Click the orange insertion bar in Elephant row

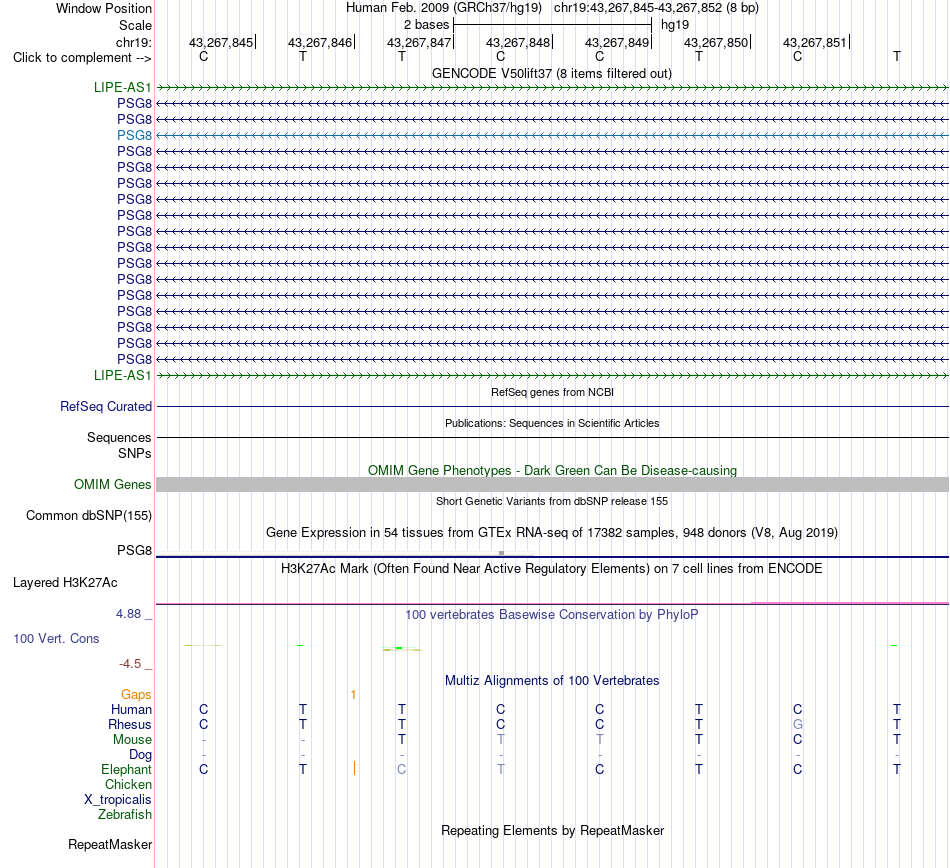pos(354,769)
